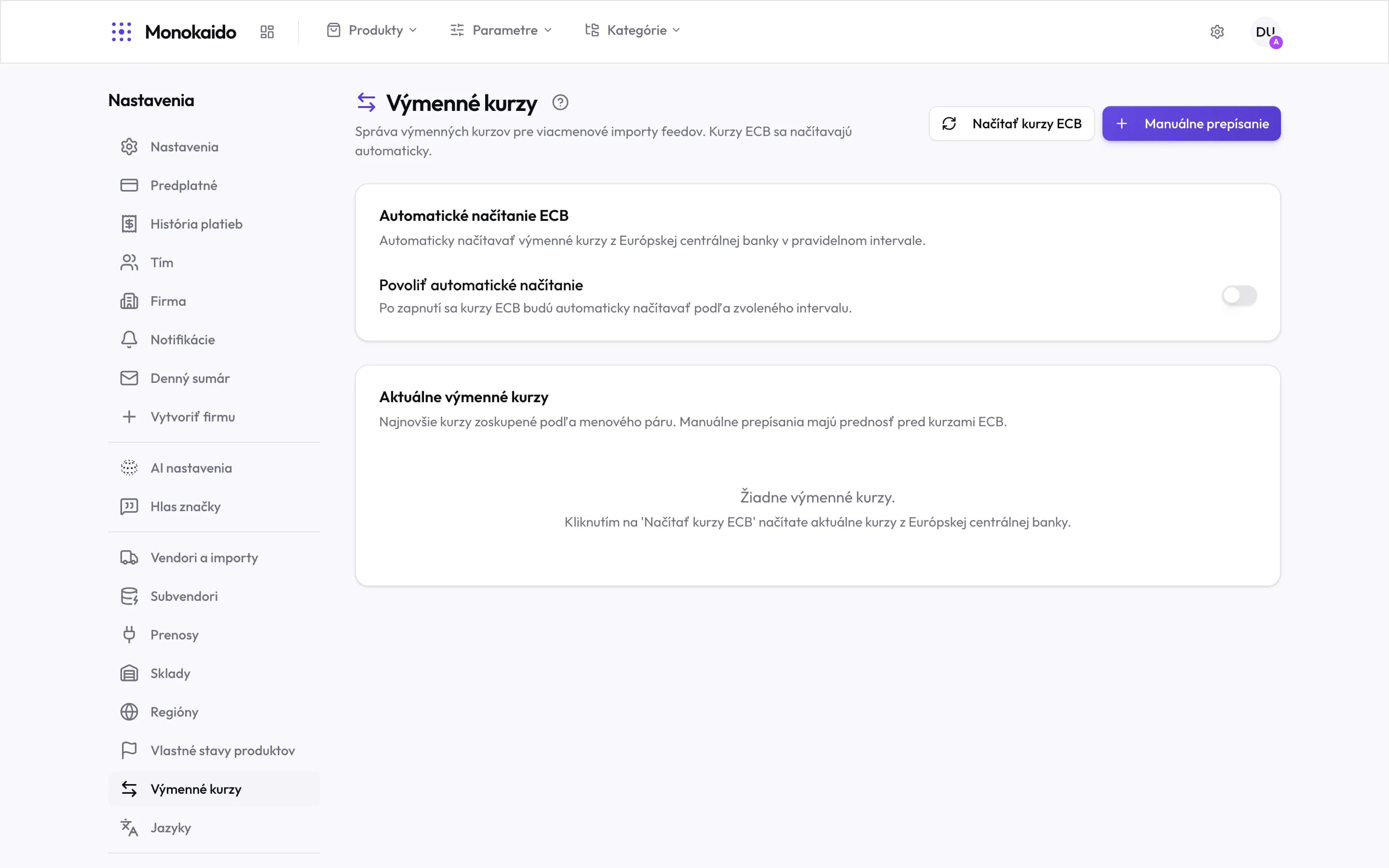Select the Regióny sidebar entry

(x=214, y=712)
